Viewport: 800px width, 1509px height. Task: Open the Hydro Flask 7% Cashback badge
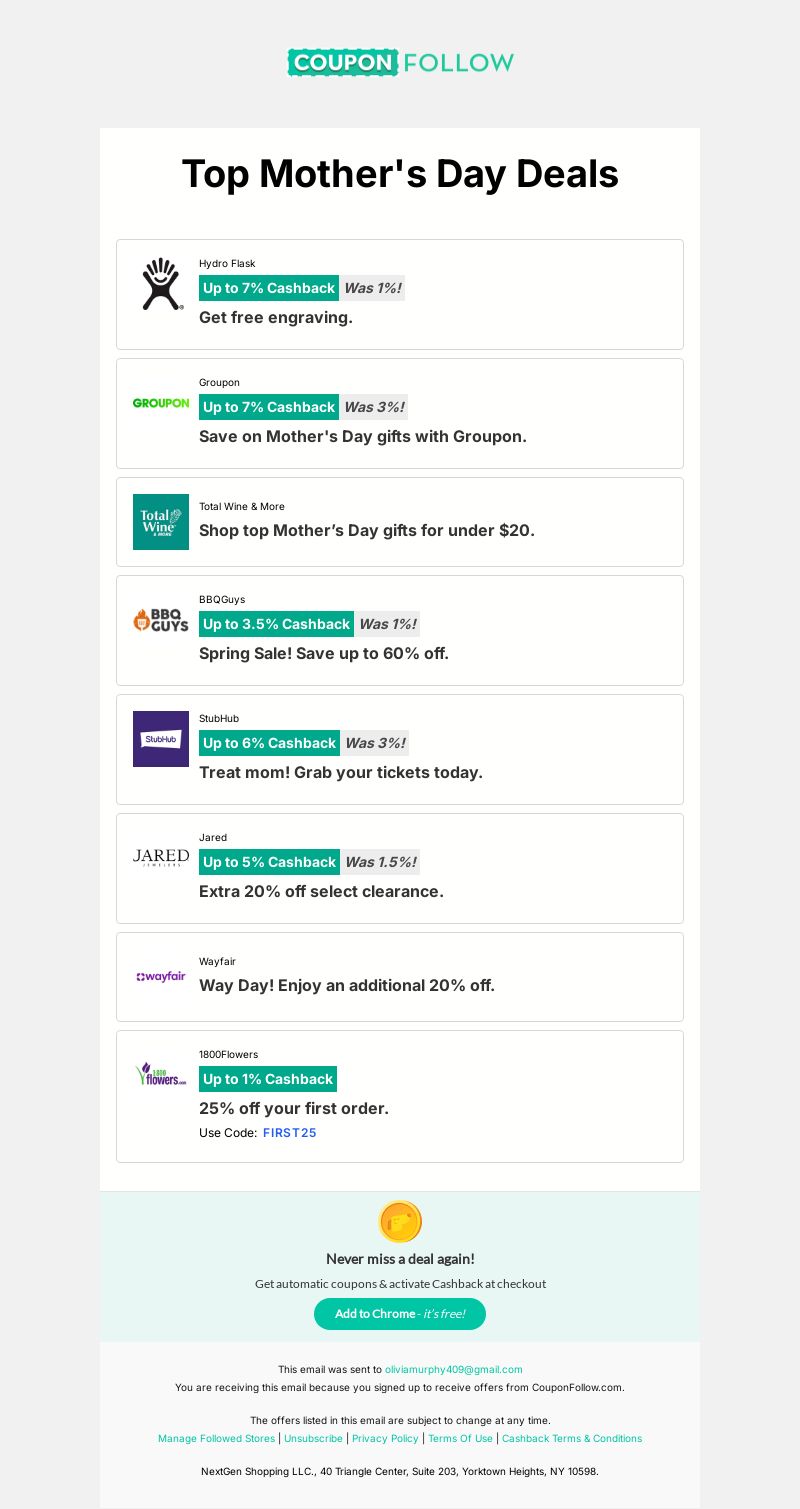click(x=269, y=288)
